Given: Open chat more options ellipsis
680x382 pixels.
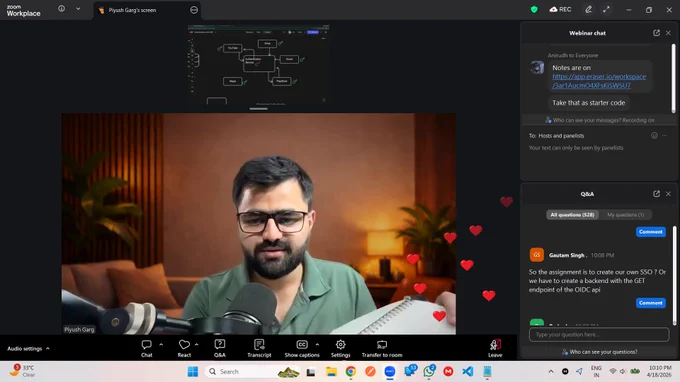Looking at the screenshot, I should point(665,136).
